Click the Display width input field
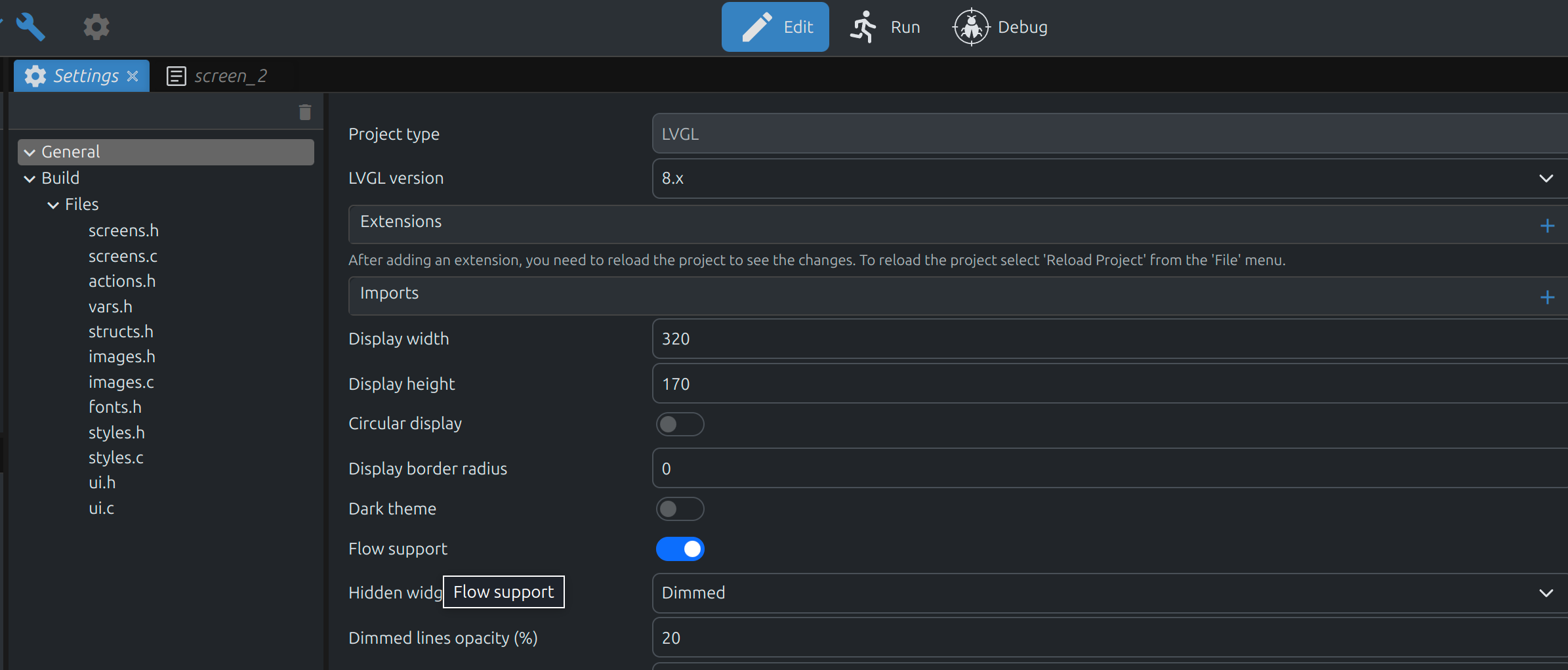 [x=1109, y=339]
